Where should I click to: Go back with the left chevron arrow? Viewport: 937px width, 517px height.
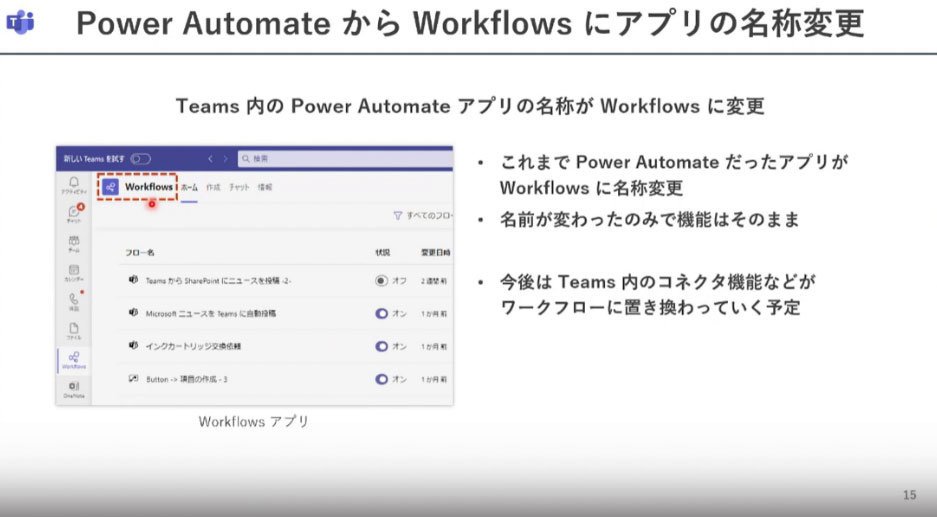click(210, 159)
